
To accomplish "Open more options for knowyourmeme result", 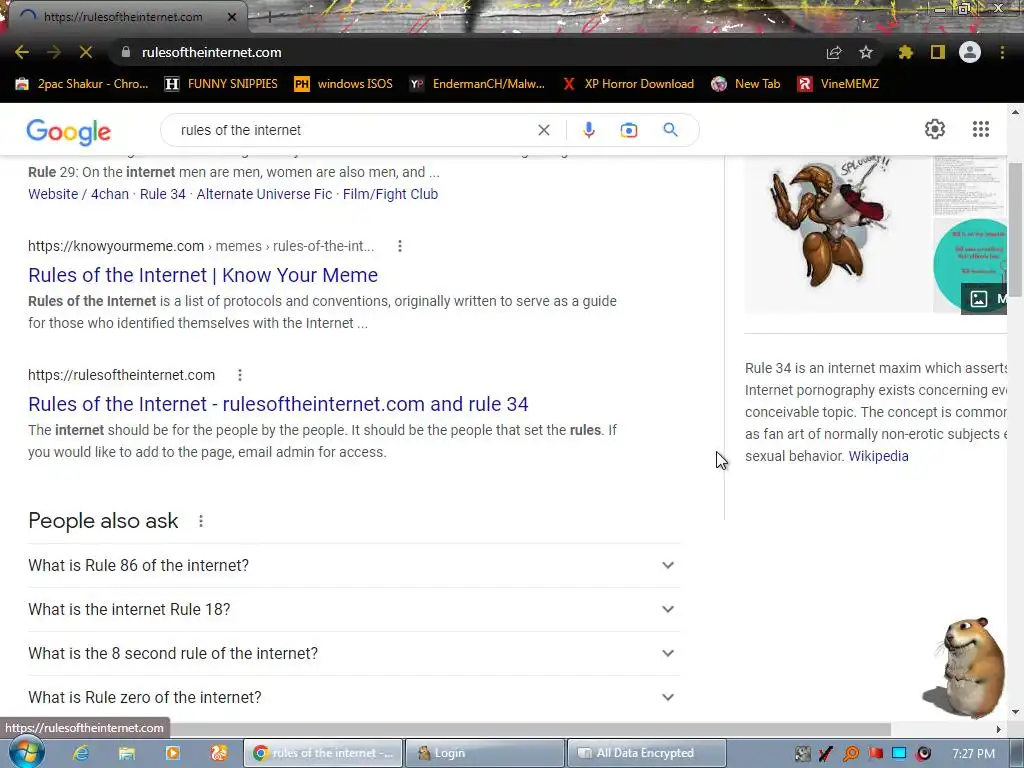I will [400, 246].
